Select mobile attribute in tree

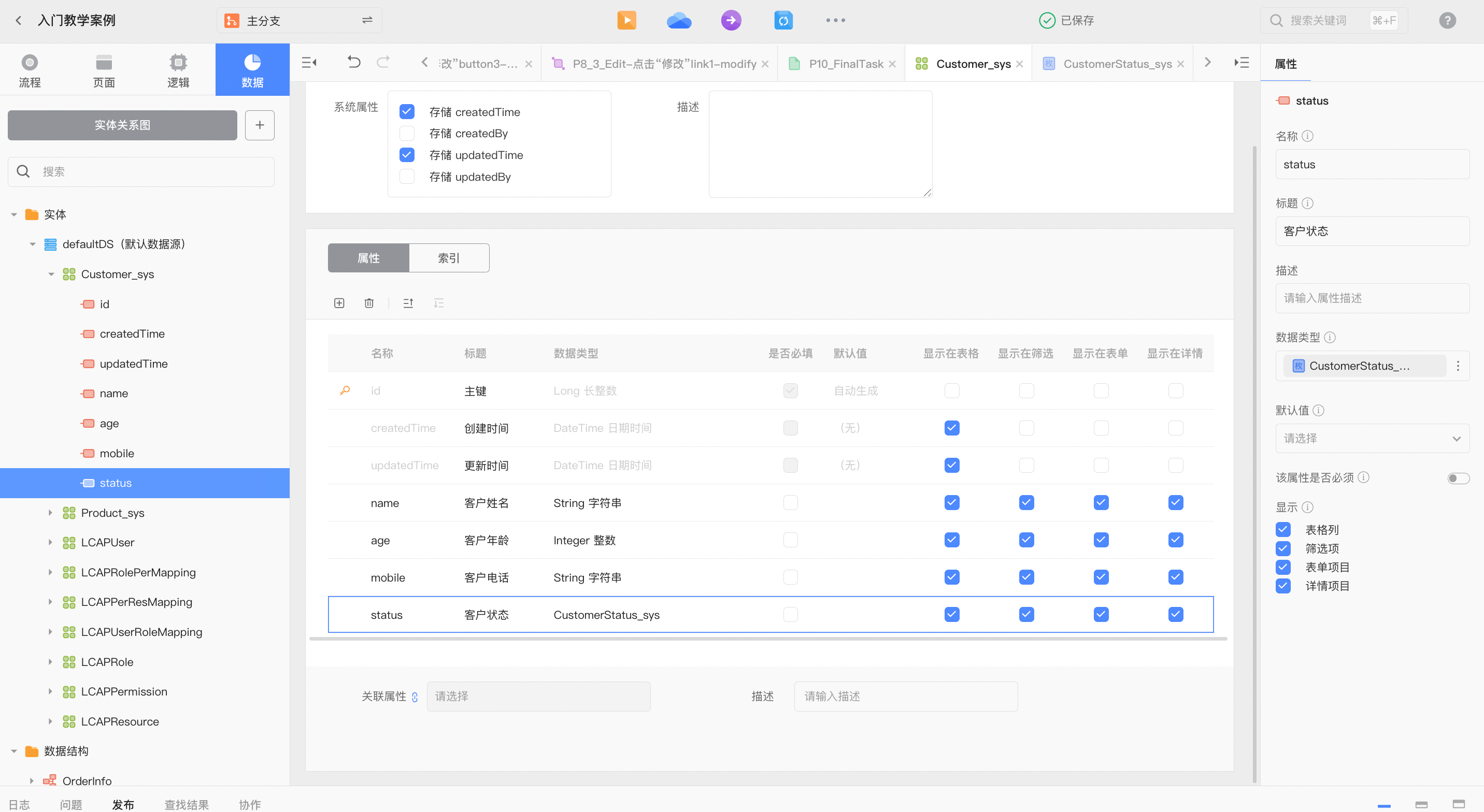[117, 453]
